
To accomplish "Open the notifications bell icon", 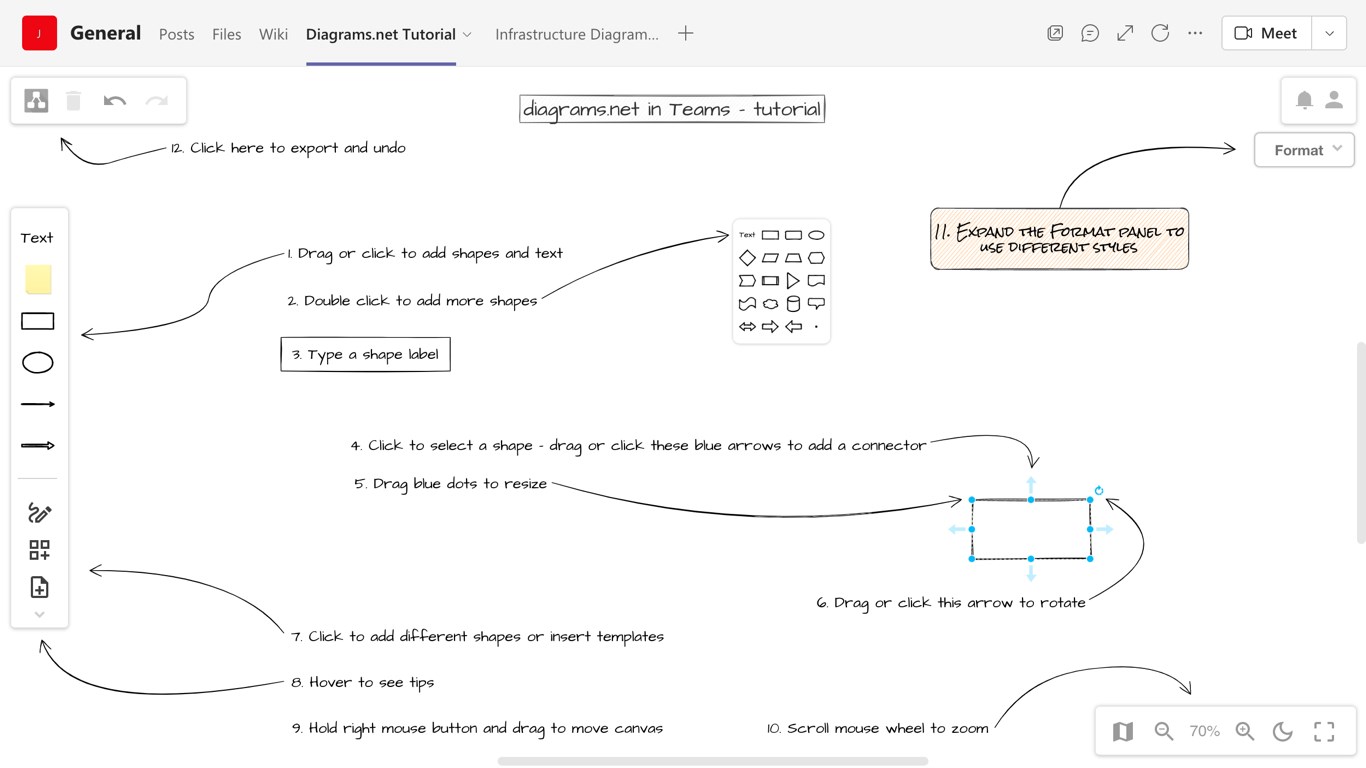I will pos(1304,100).
